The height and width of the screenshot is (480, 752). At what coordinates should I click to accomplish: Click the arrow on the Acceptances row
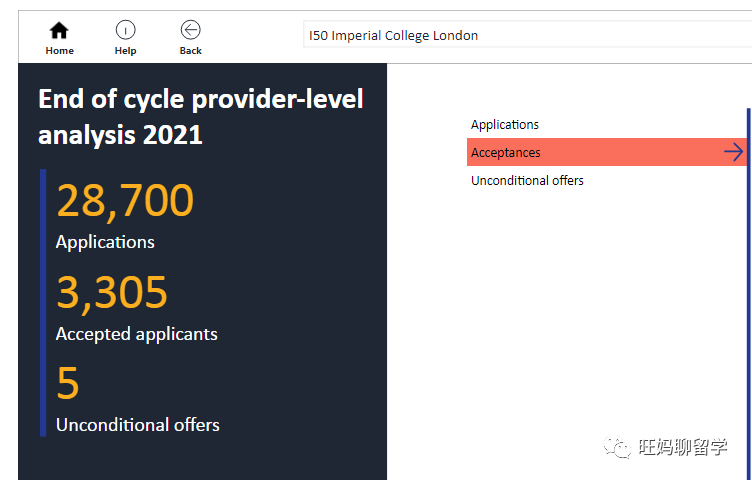coord(734,152)
